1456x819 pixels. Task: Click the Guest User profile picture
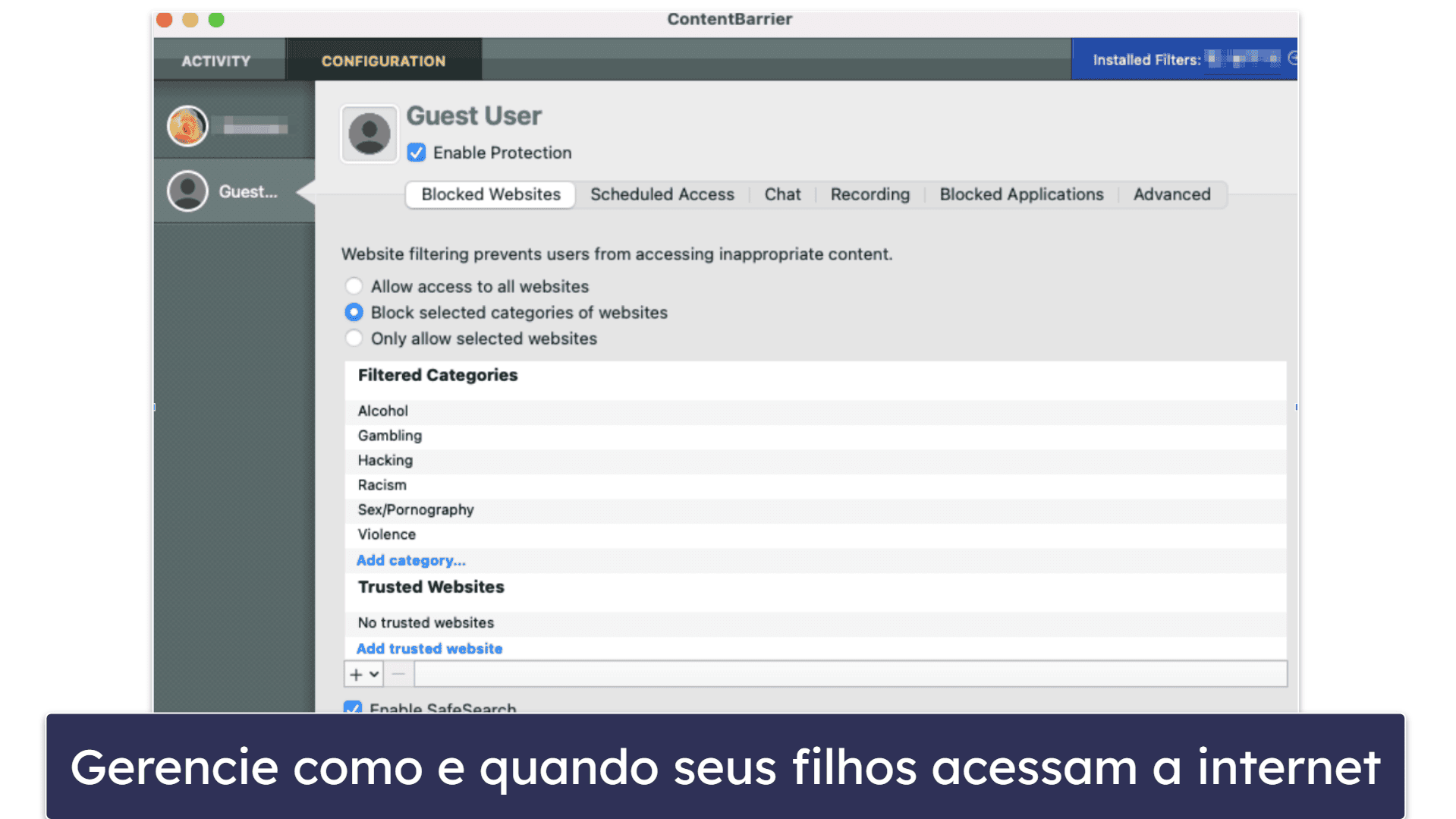point(370,134)
